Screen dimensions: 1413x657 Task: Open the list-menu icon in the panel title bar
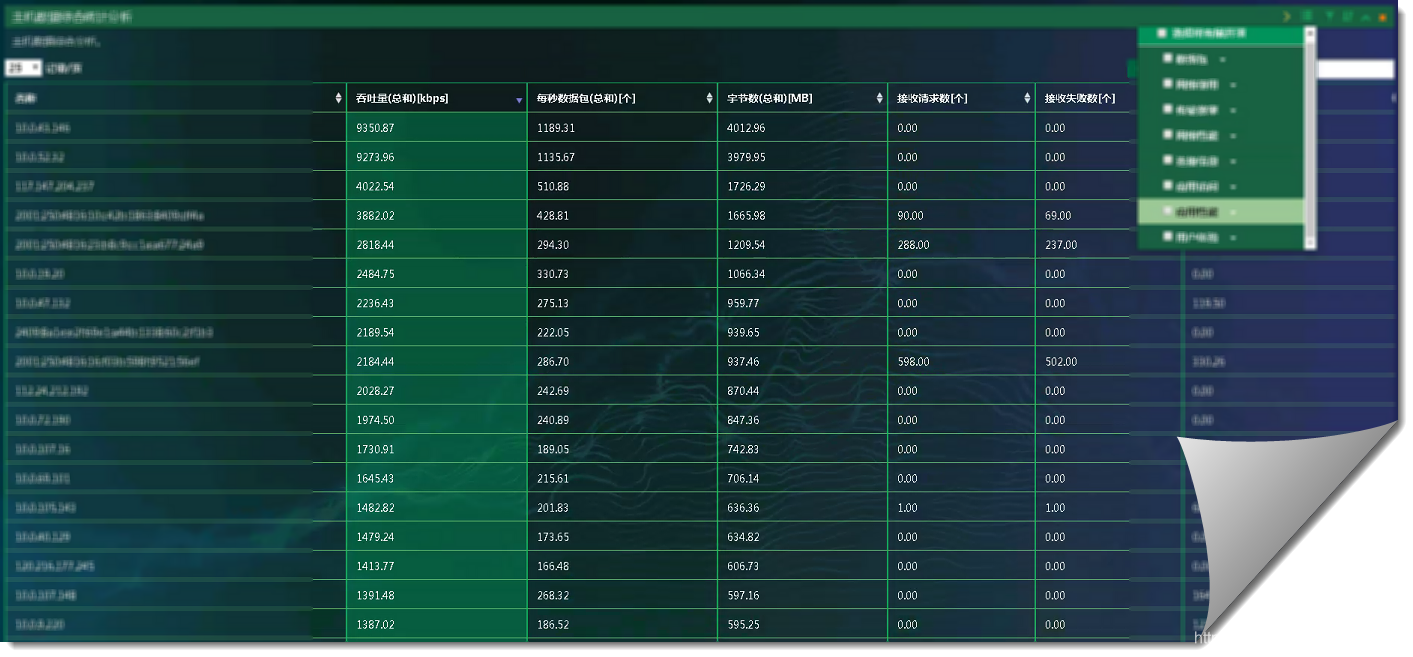[x=1308, y=17]
